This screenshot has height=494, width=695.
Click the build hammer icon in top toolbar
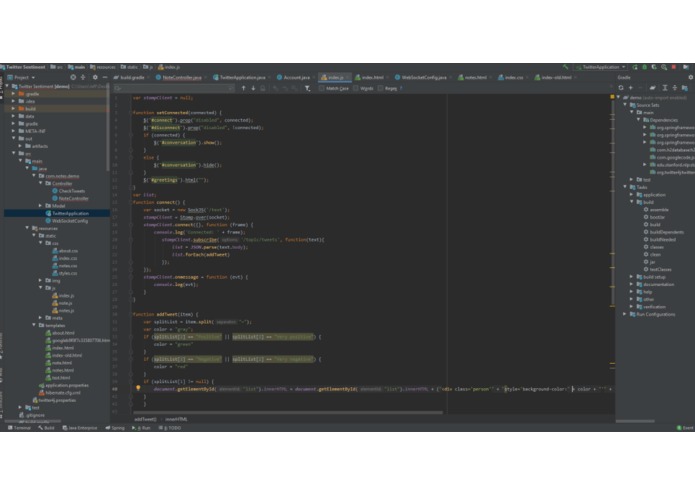[x=566, y=67]
